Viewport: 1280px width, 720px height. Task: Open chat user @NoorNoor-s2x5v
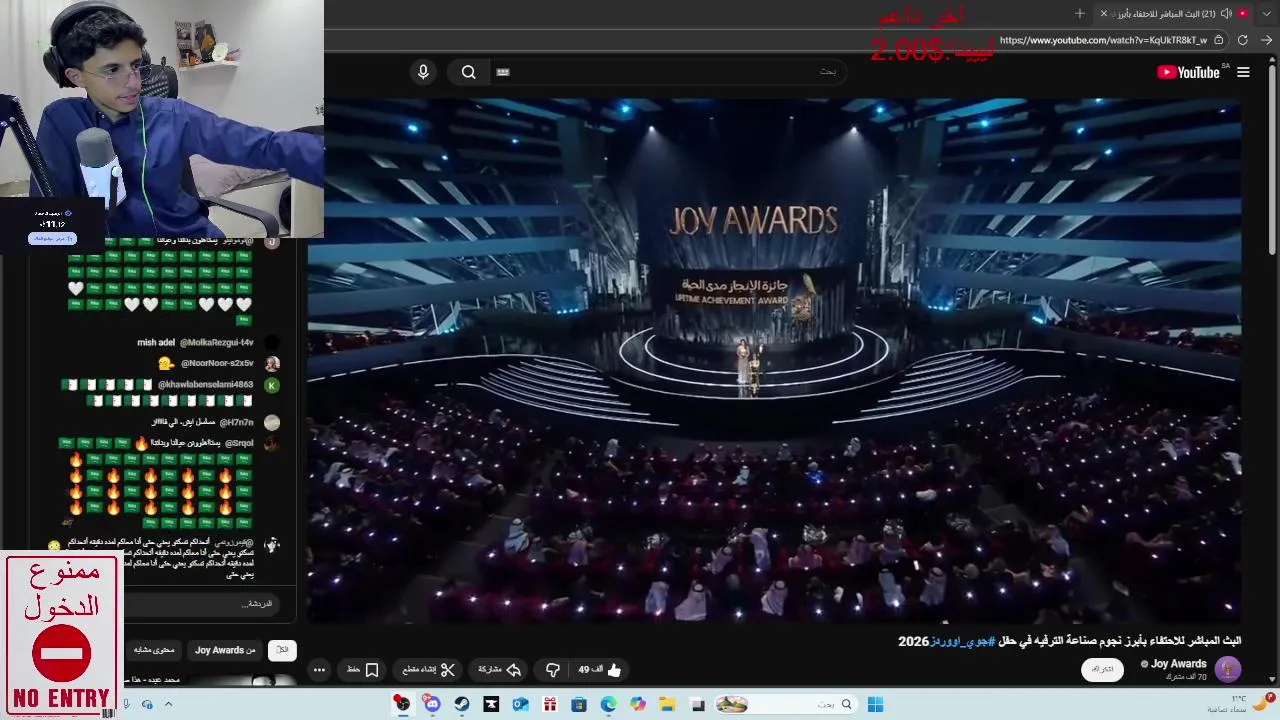[217, 363]
